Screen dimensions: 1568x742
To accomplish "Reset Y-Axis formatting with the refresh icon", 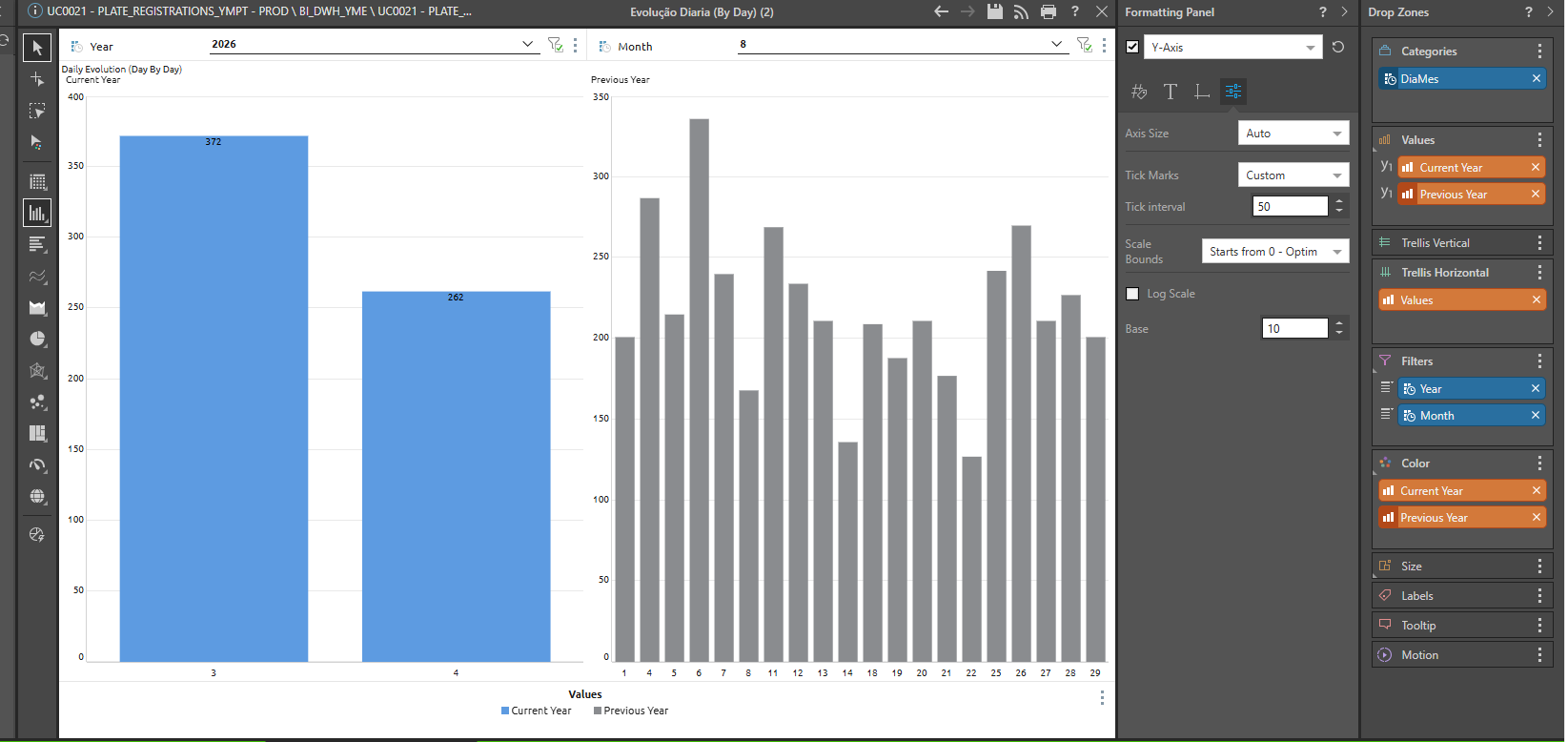I will [1338, 47].
